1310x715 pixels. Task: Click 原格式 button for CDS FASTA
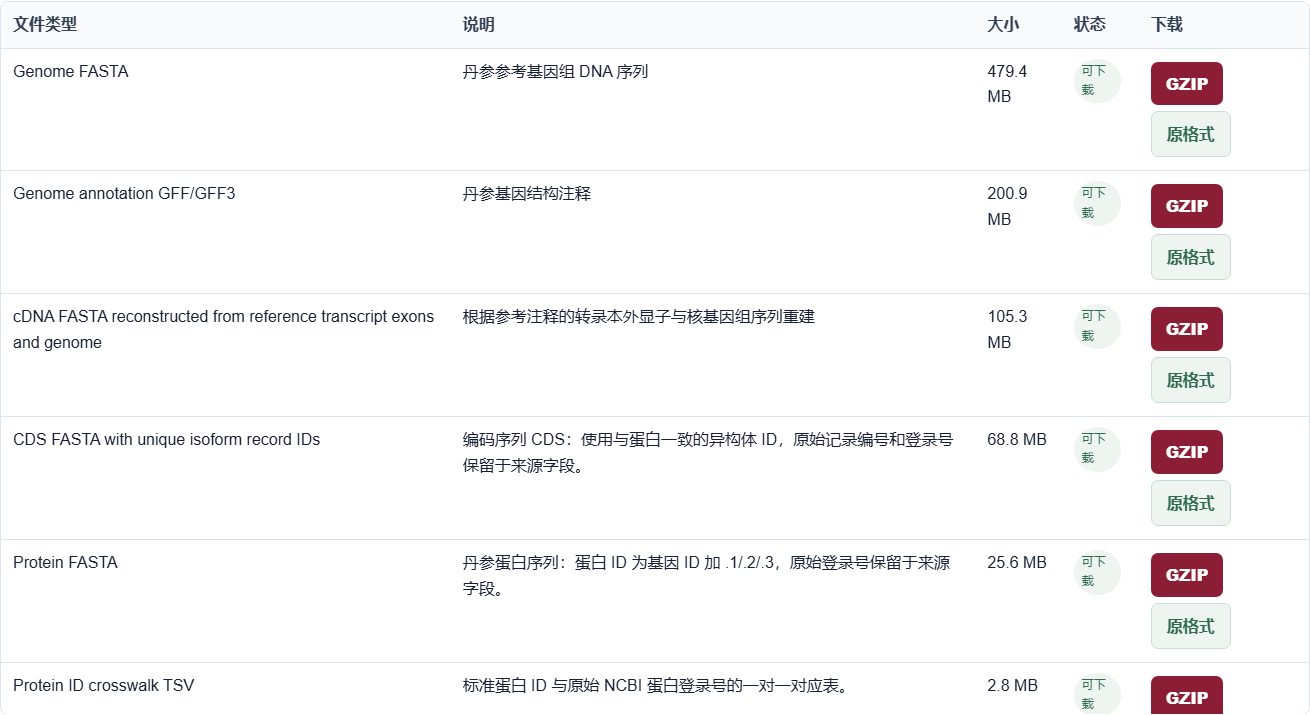click(x=1191, y=503)
